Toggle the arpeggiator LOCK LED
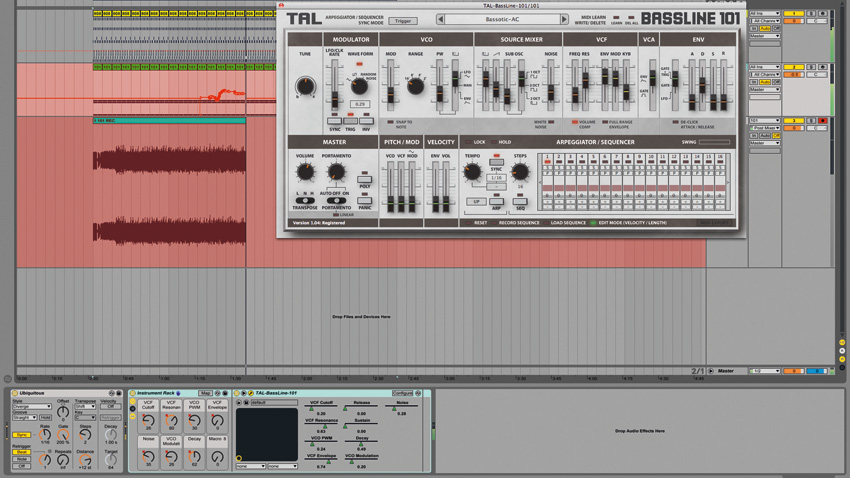The image size is (850, 478). coord(468,142)
